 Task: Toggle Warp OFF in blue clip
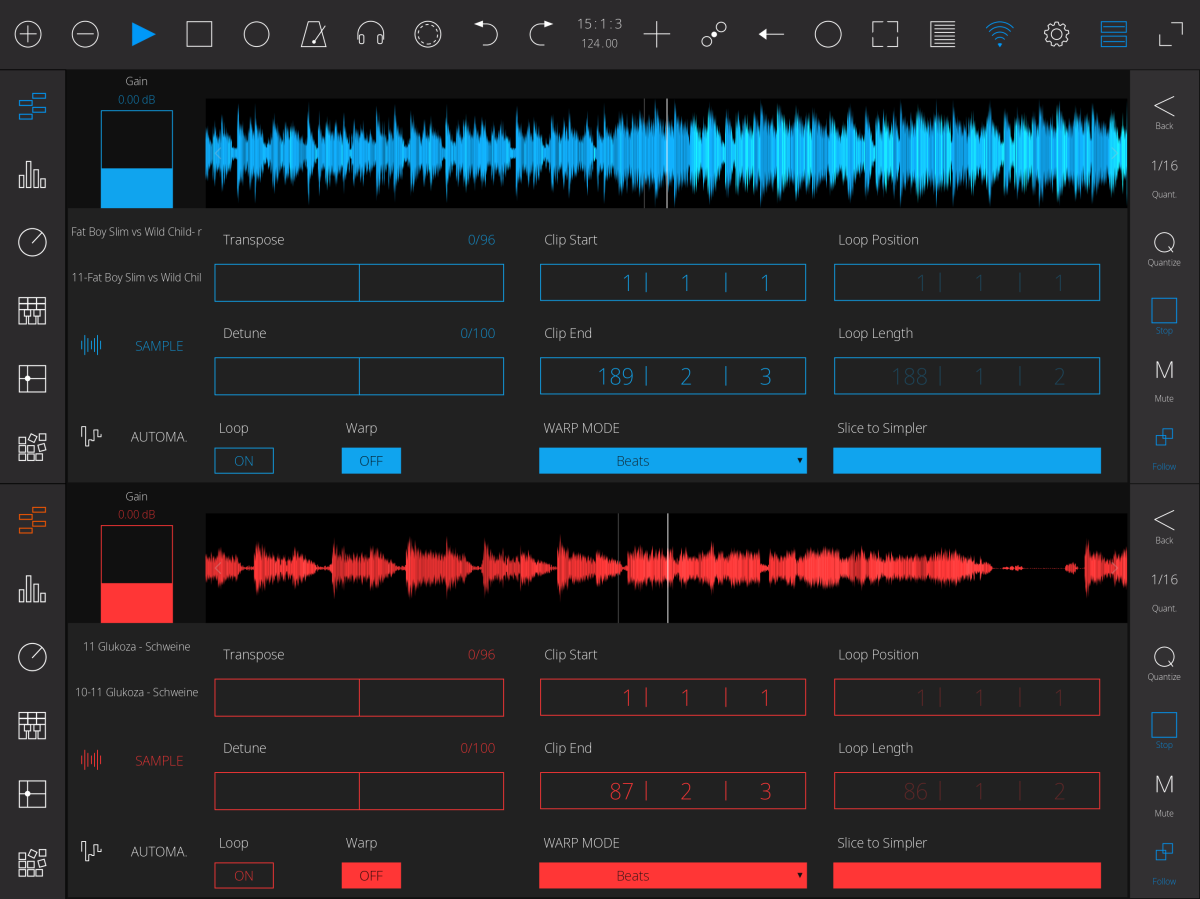(x=371, y=461)
